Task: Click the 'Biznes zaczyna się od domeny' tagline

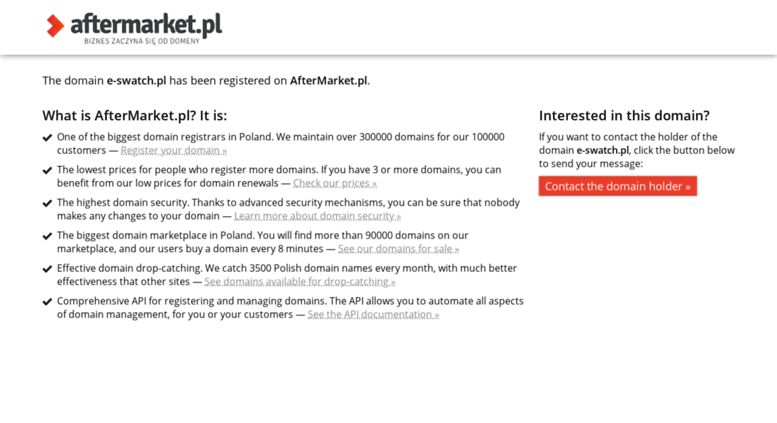Action: point(142,41)
